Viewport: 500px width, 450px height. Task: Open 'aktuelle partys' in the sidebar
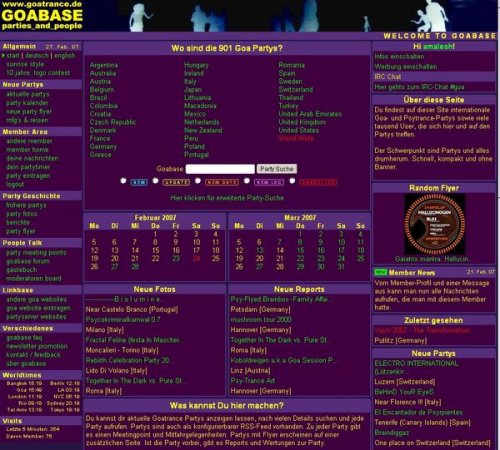[x=28, y=94]
